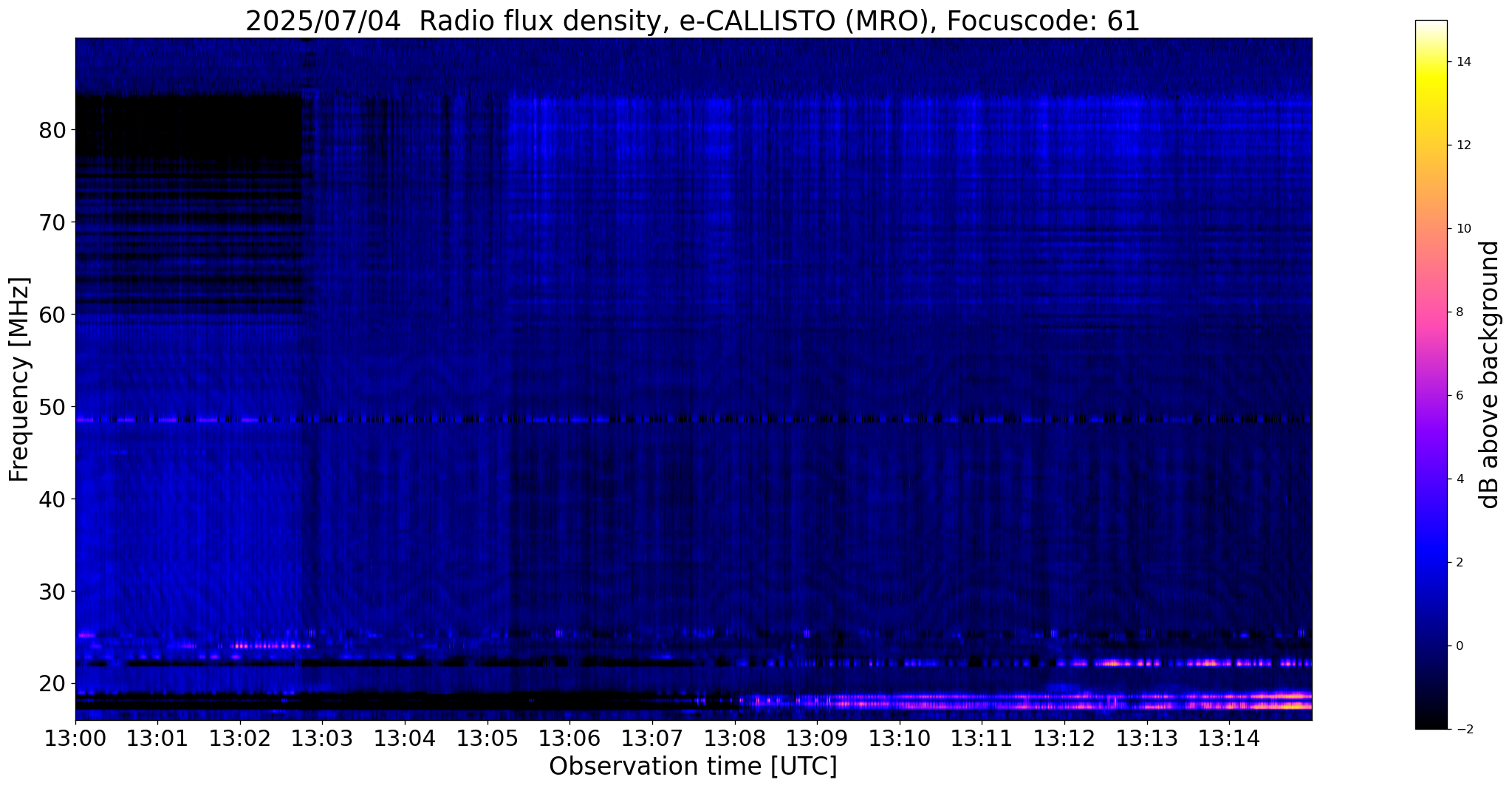The height and width of the screenshot is (788, 1512).
Task: Click the 13:05 time tick label
Action: click(x=488, y=739)
